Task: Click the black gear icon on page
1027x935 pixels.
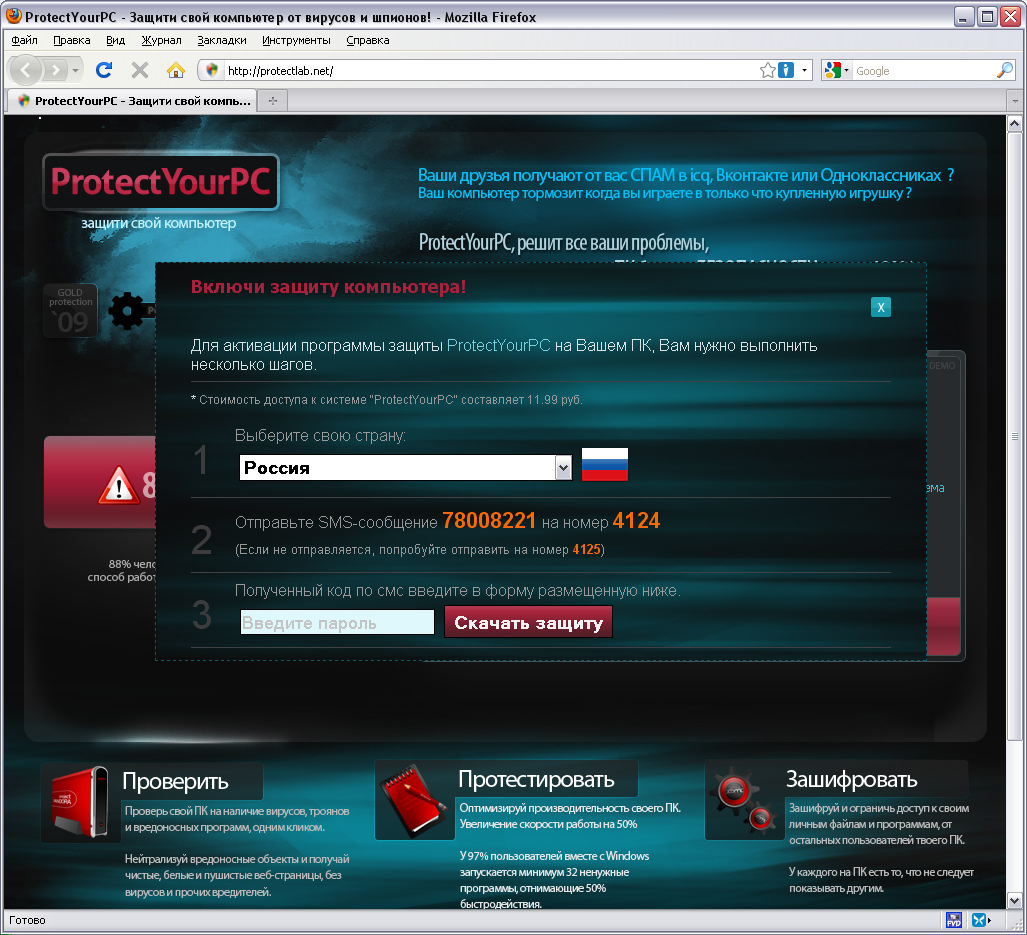Action: pos(127,311)
